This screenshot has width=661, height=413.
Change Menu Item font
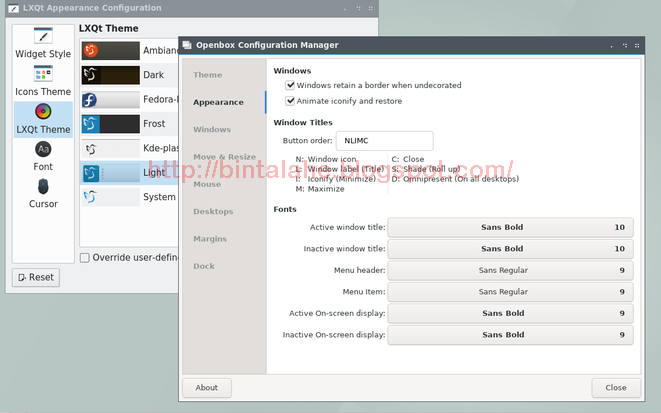[511, 292]
